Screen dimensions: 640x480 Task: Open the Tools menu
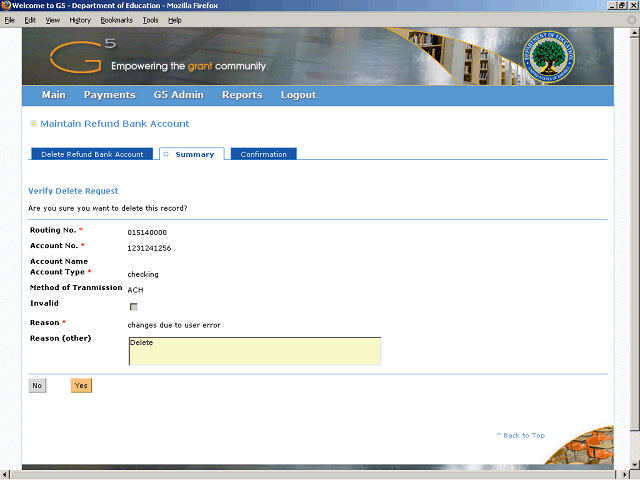click(150, 20)
